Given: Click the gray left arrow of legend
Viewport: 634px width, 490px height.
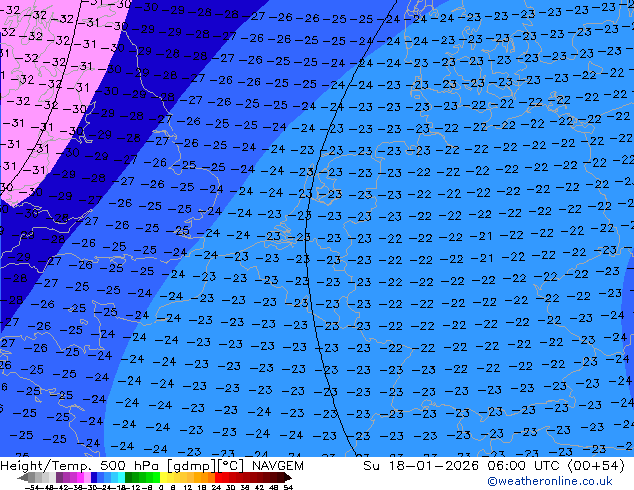Looking at the screenshot, I should [23, 478].
